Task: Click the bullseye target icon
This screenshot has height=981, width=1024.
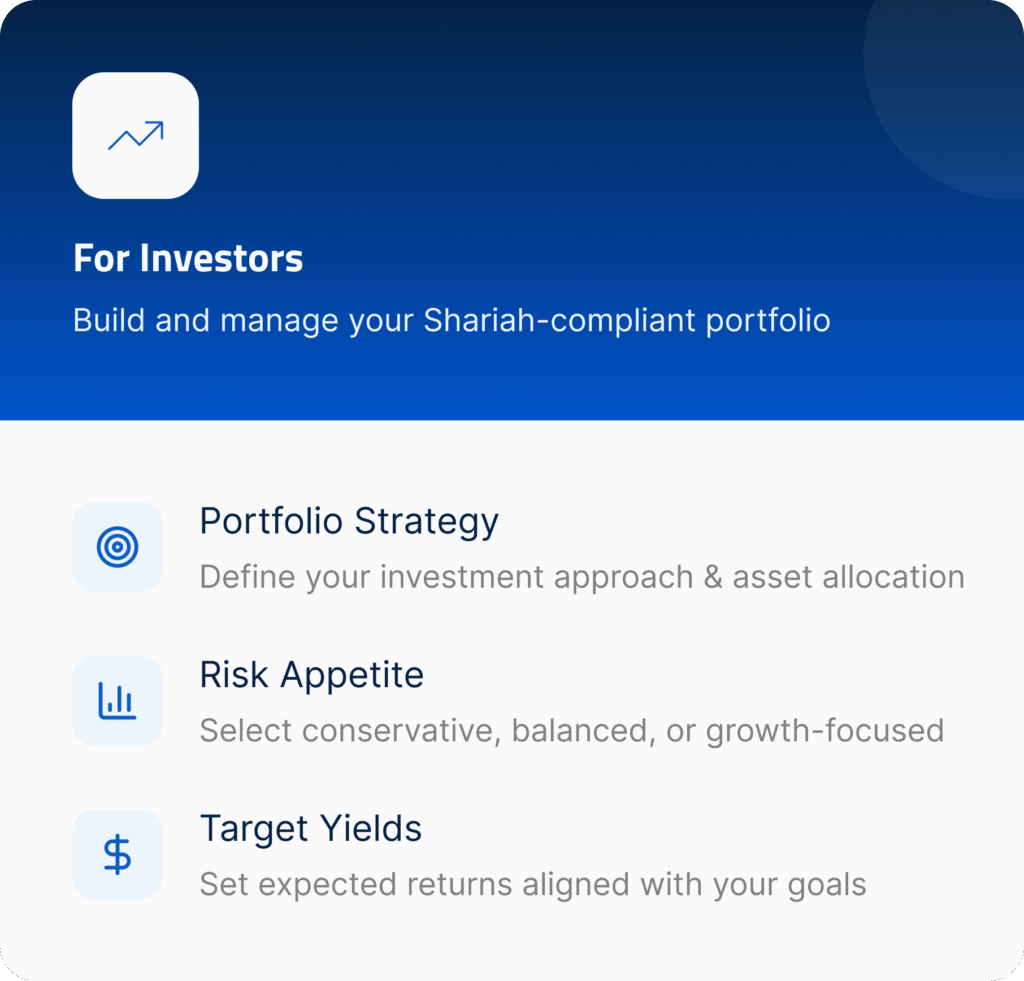Action: click(117, 547)
